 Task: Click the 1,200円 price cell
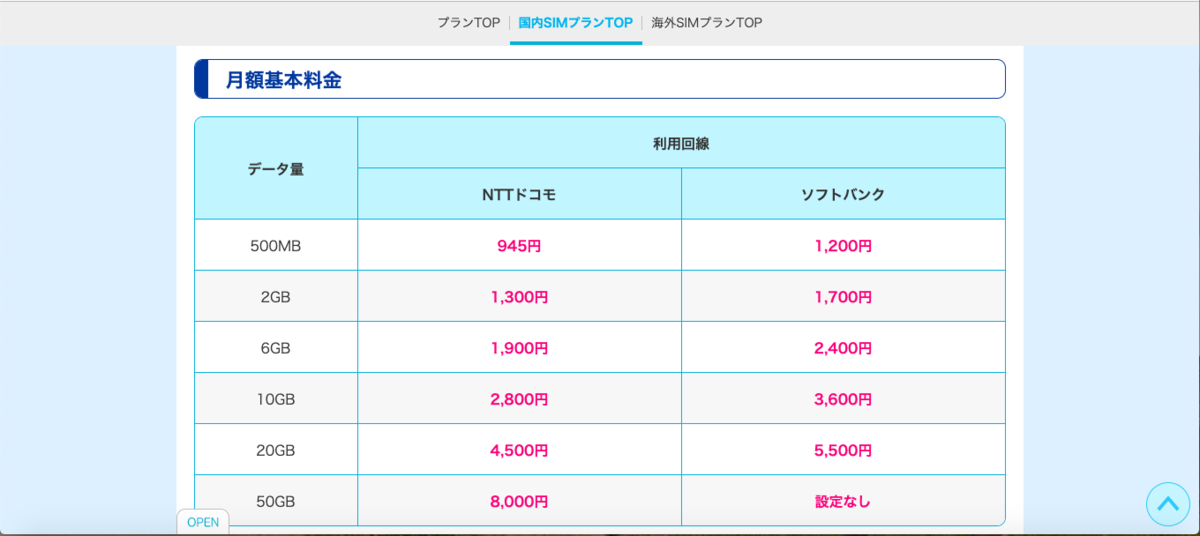843,245
